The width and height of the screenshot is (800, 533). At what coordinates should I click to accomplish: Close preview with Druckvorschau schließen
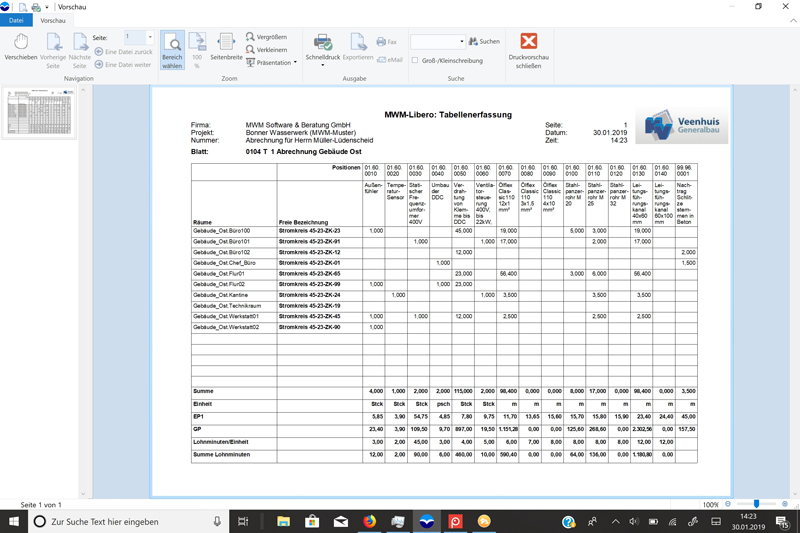pyautogui.click(x=529, y=47)
